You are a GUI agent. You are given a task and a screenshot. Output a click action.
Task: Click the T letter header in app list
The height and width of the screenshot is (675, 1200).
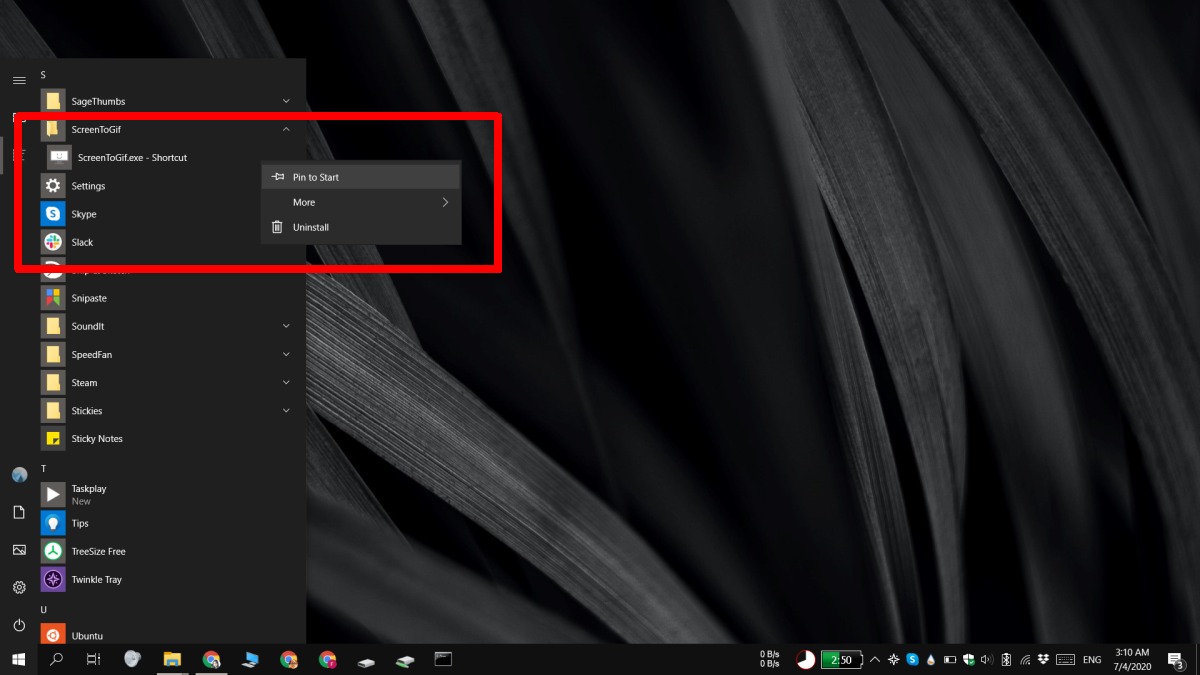[x=43, y=468]
